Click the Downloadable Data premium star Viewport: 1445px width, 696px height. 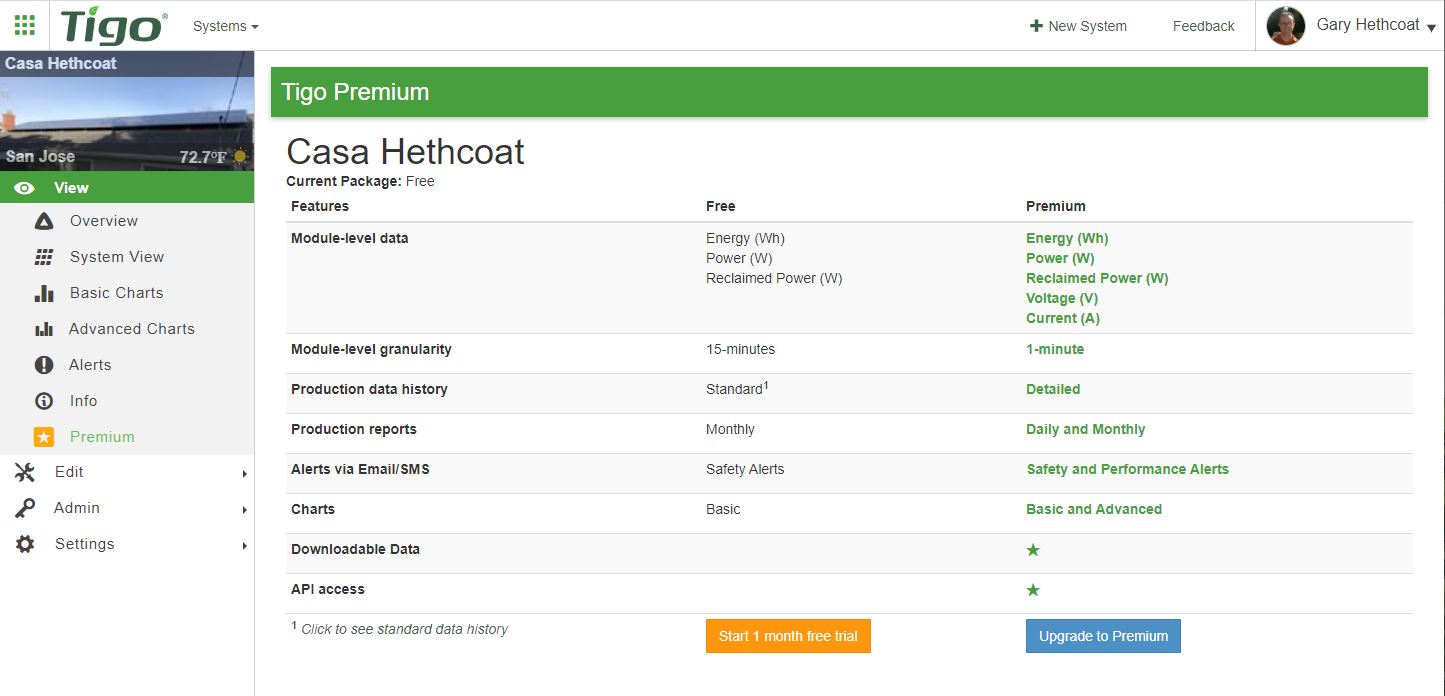1033,550
